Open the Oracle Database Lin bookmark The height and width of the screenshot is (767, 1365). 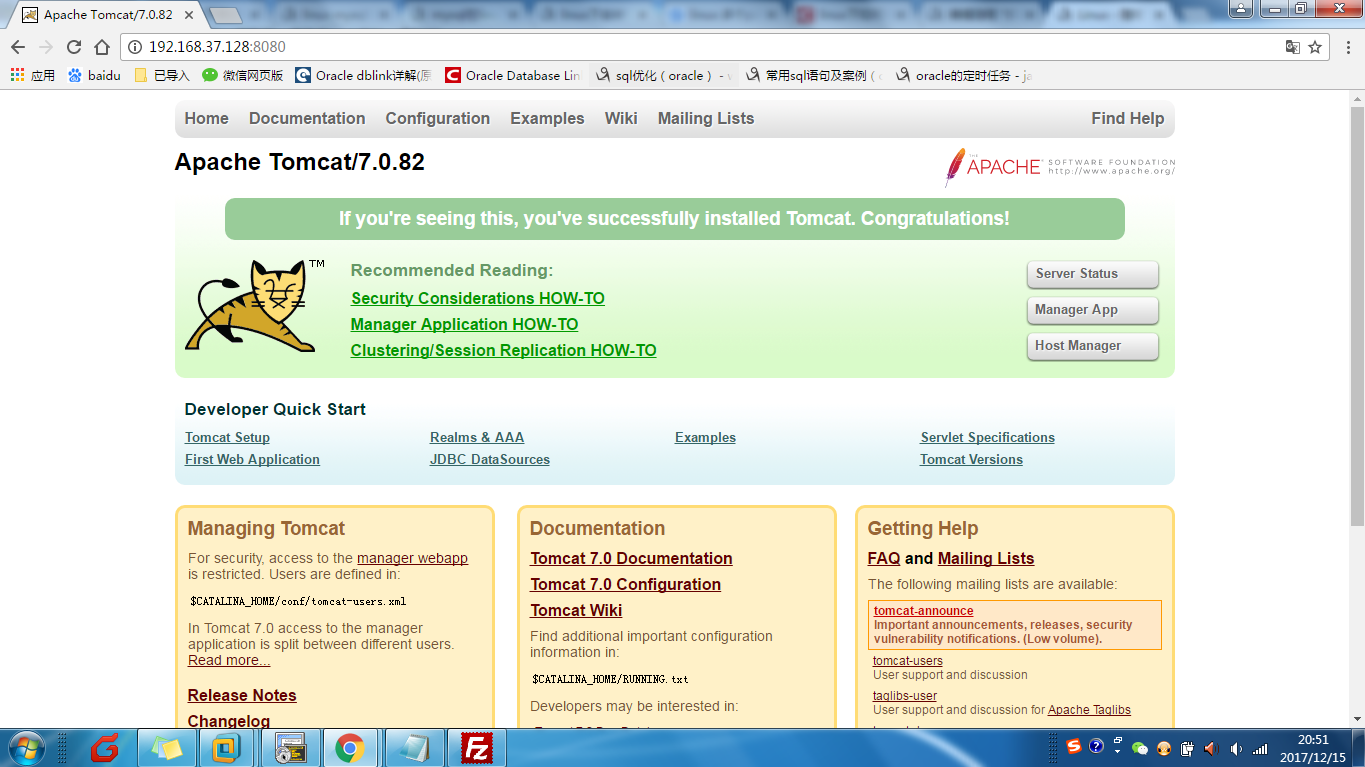tap(513, 75)
